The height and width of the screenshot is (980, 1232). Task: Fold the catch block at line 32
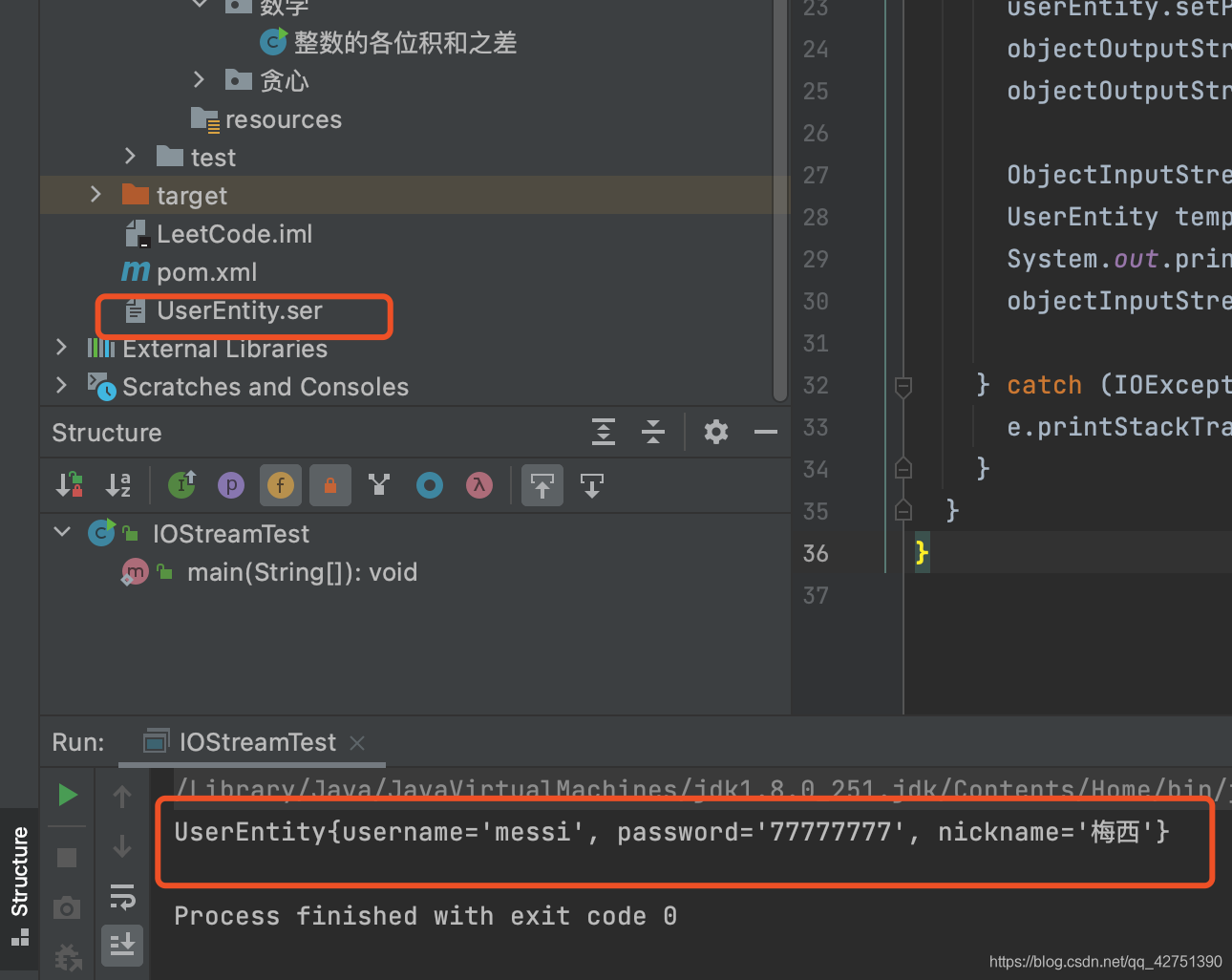pyautogui.click(x=903, y=386)
